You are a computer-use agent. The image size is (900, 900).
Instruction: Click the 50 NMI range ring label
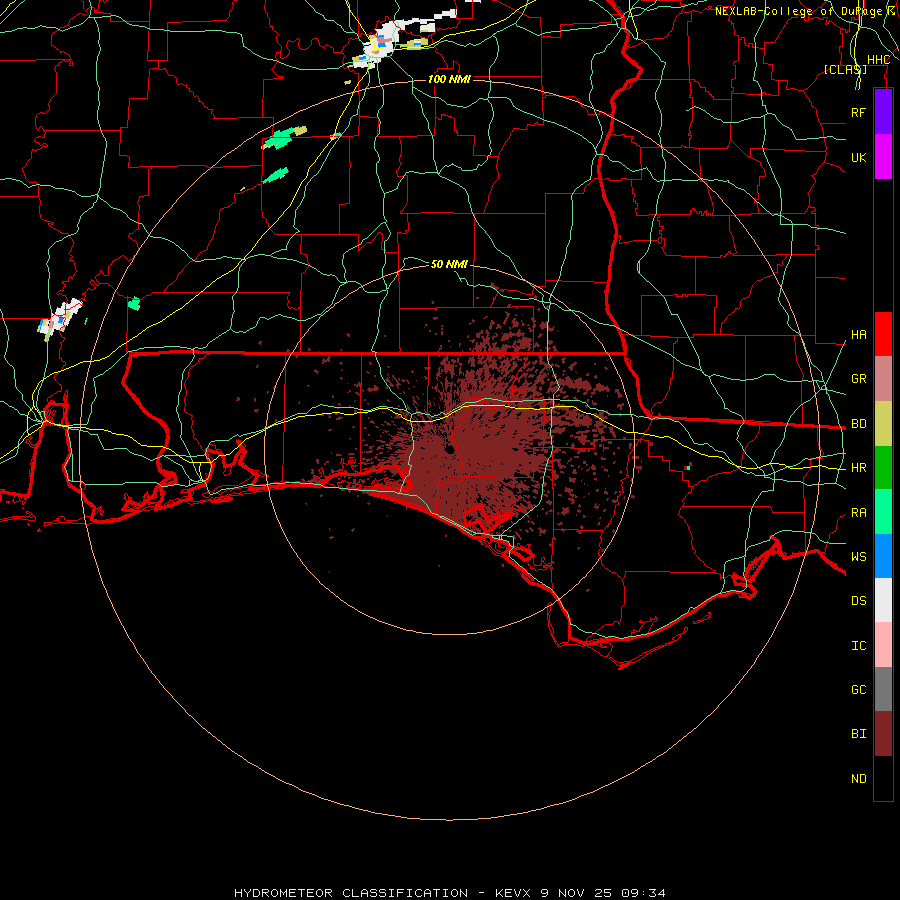coord(449,264)
